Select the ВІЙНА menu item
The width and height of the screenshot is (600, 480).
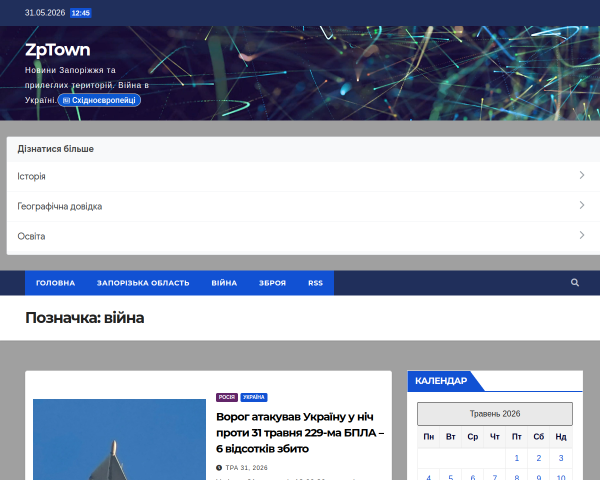click(224, 283)
